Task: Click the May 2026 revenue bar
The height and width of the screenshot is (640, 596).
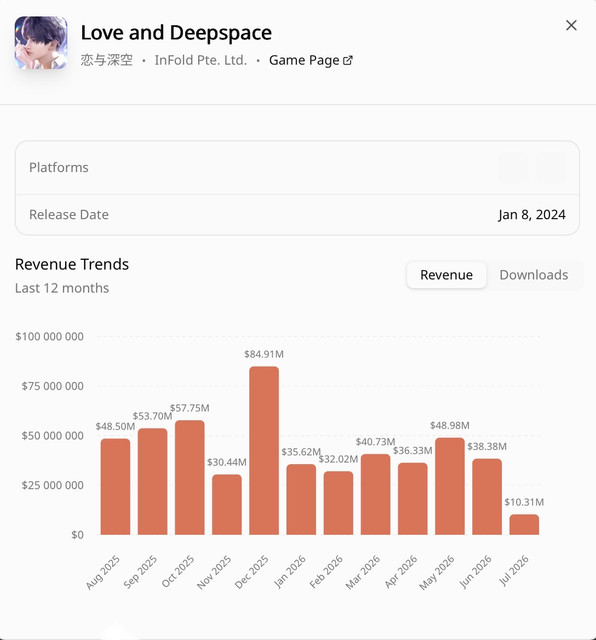Action: coord(450,486)
